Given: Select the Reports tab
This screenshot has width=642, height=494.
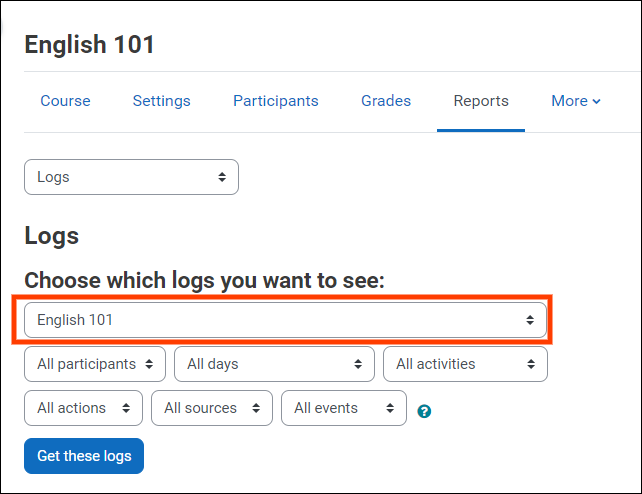Looking at the screenshot, I should (481, 101).
